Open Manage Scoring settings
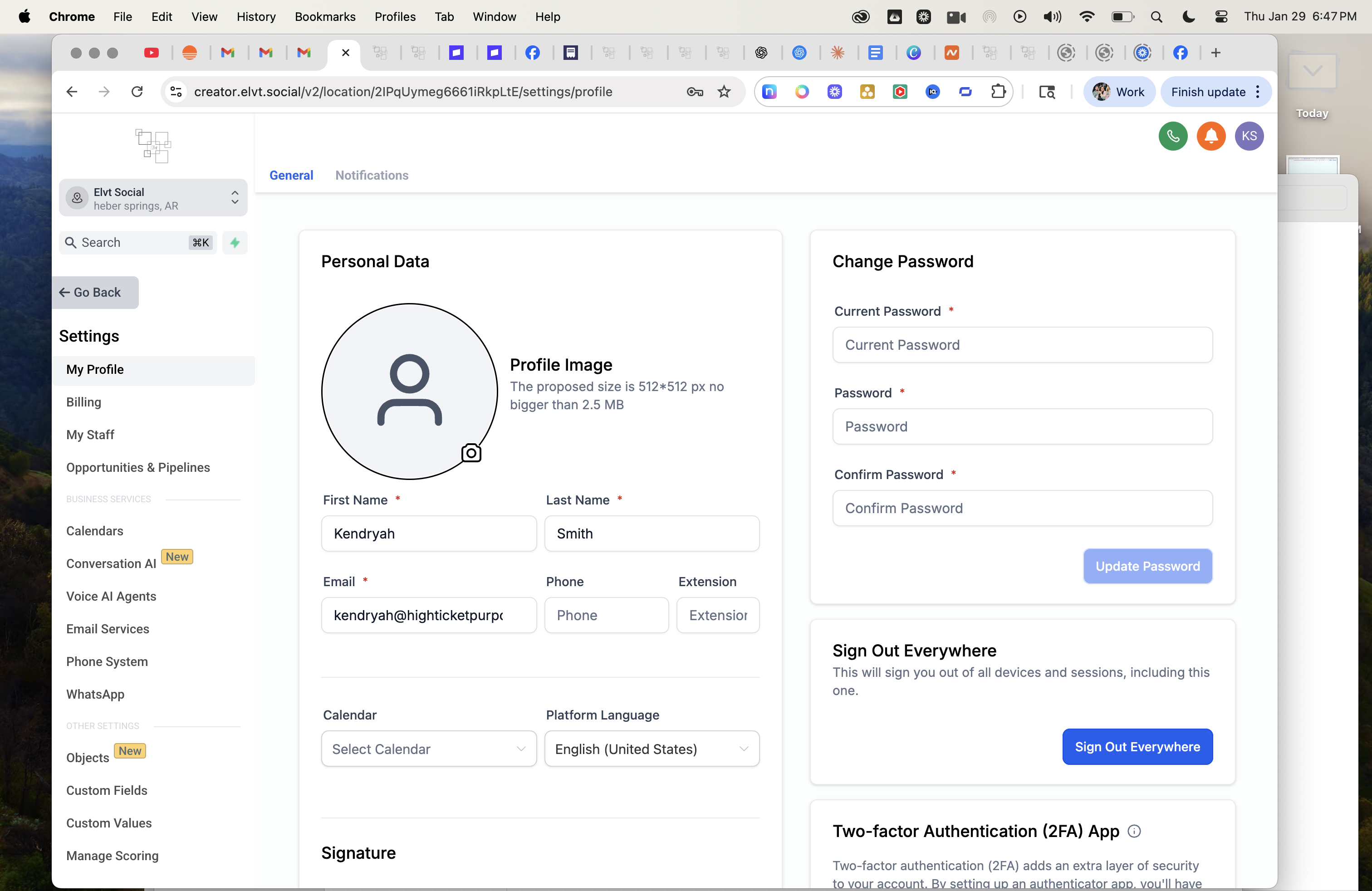Screen dimensions: 1372x891 coord(113,856)
